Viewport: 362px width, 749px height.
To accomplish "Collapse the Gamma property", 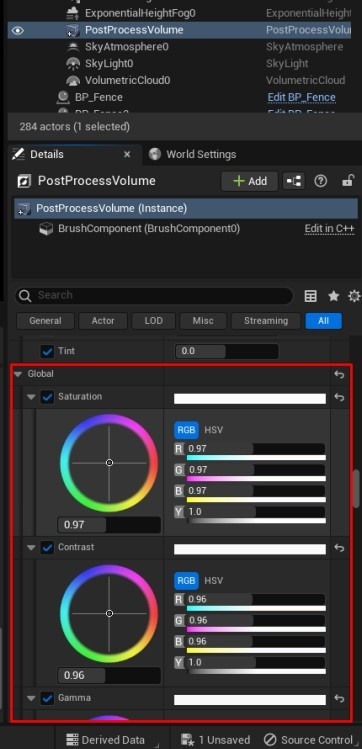I will click(32, 698).
